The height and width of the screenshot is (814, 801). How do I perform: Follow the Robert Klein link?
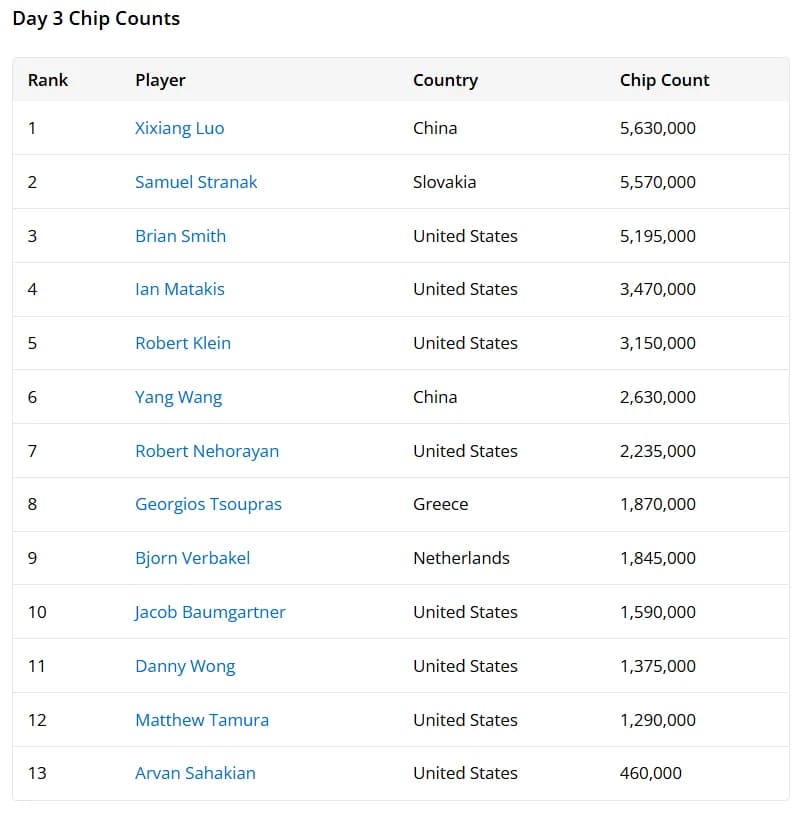coord(183,343)
